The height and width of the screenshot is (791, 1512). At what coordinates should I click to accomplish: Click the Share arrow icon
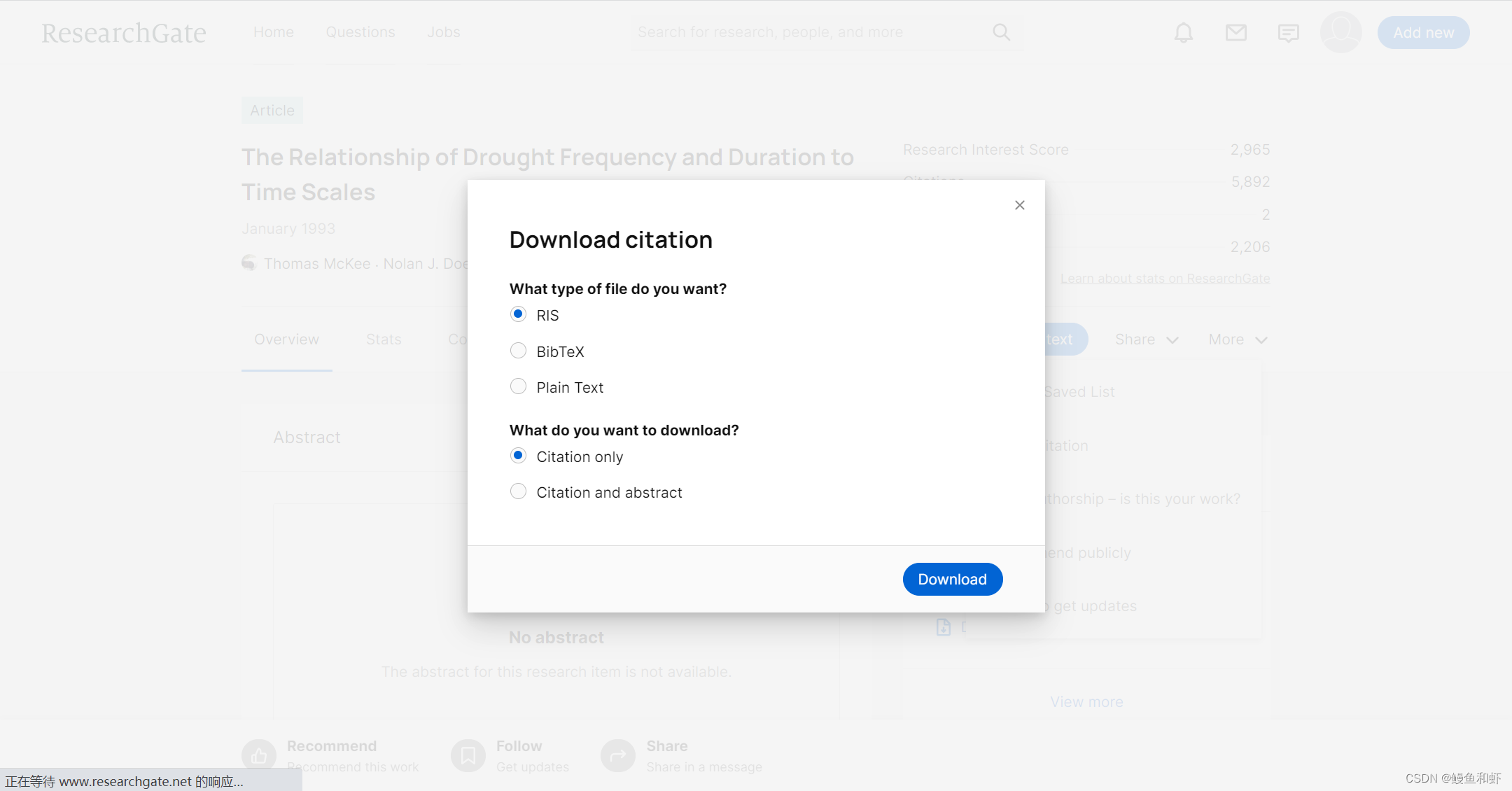click(x=617, y=756)
